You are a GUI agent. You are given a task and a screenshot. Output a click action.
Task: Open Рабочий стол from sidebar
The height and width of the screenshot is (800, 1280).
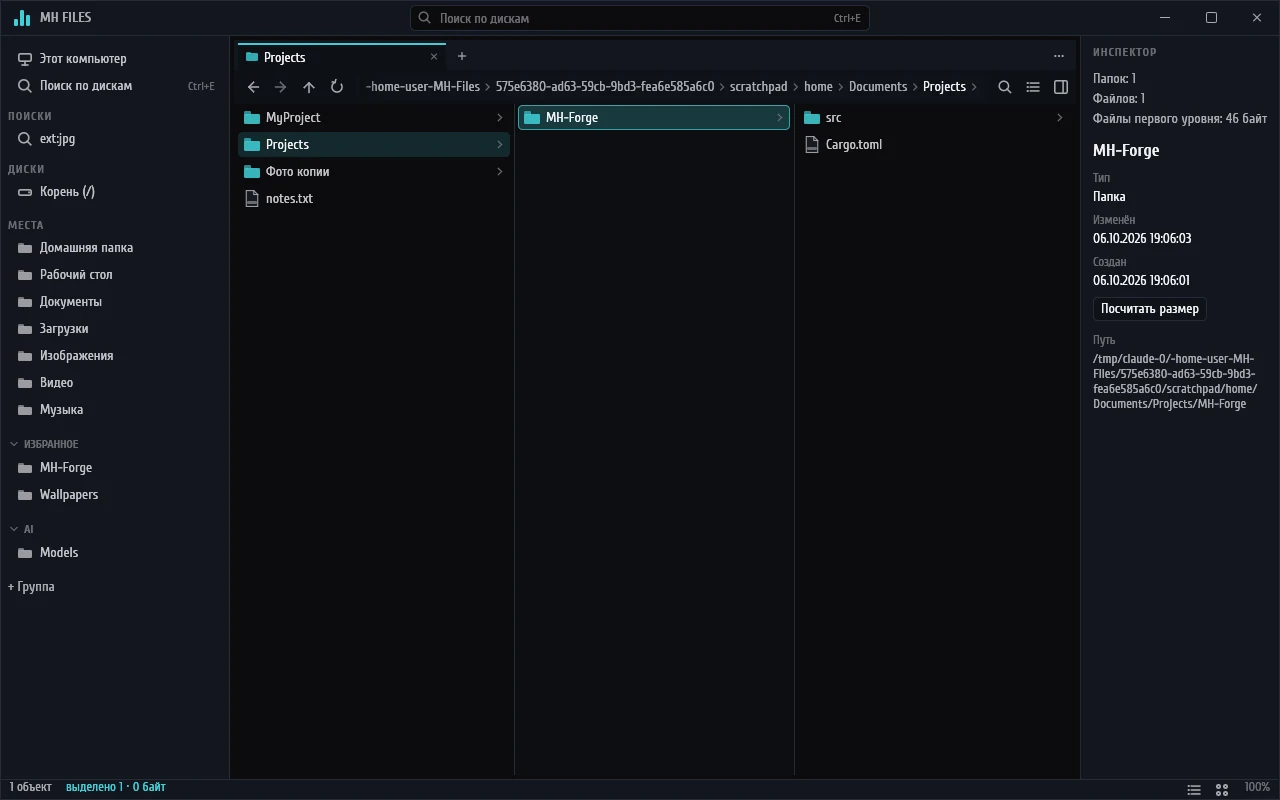tap(115, 275)
